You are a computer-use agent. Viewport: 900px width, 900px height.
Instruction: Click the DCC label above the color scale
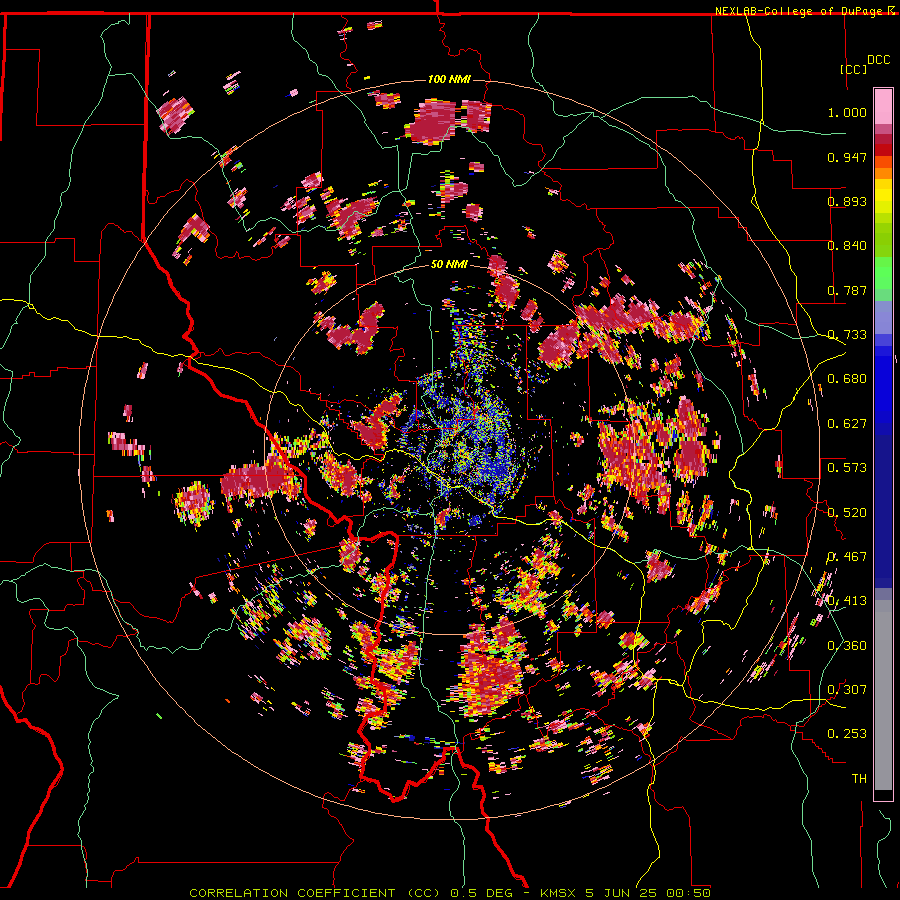click(878, 60)
